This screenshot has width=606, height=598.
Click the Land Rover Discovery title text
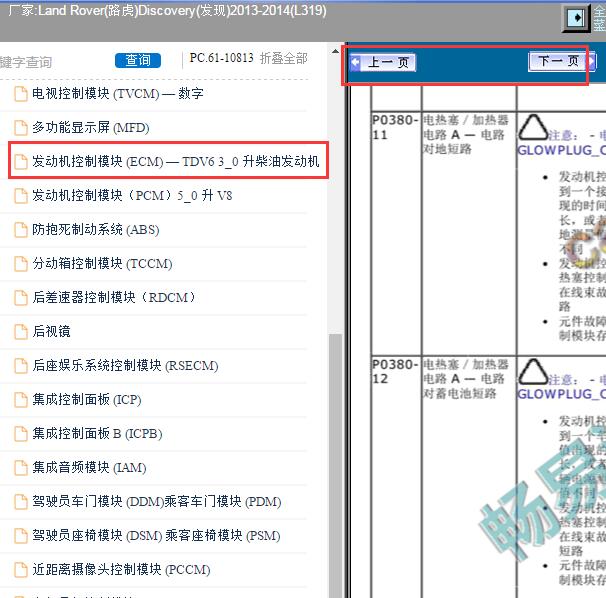(x=167, y=10)
